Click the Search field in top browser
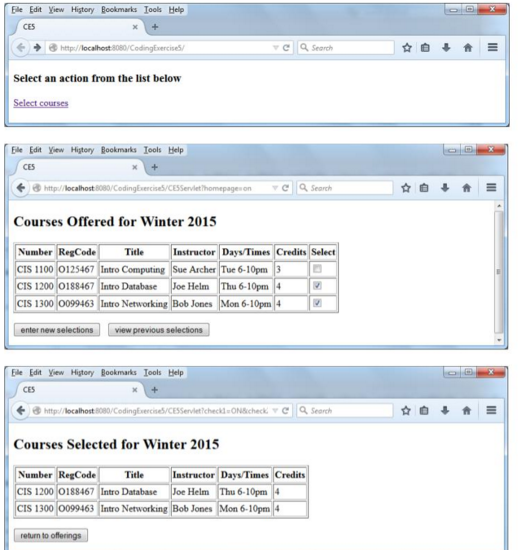The height and width of the screenshot is (550, 518). pos(346,48)
